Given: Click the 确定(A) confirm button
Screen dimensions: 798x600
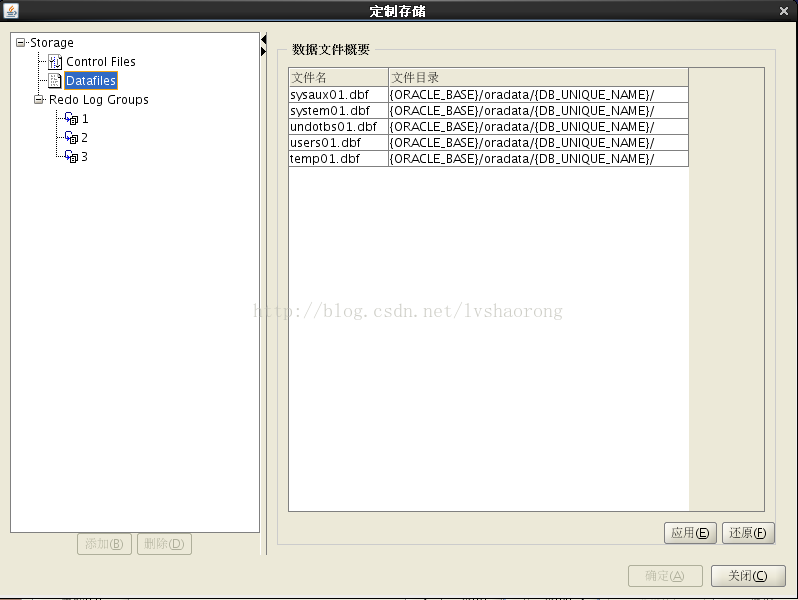Looking at the screenshot, I should point(665,576).
